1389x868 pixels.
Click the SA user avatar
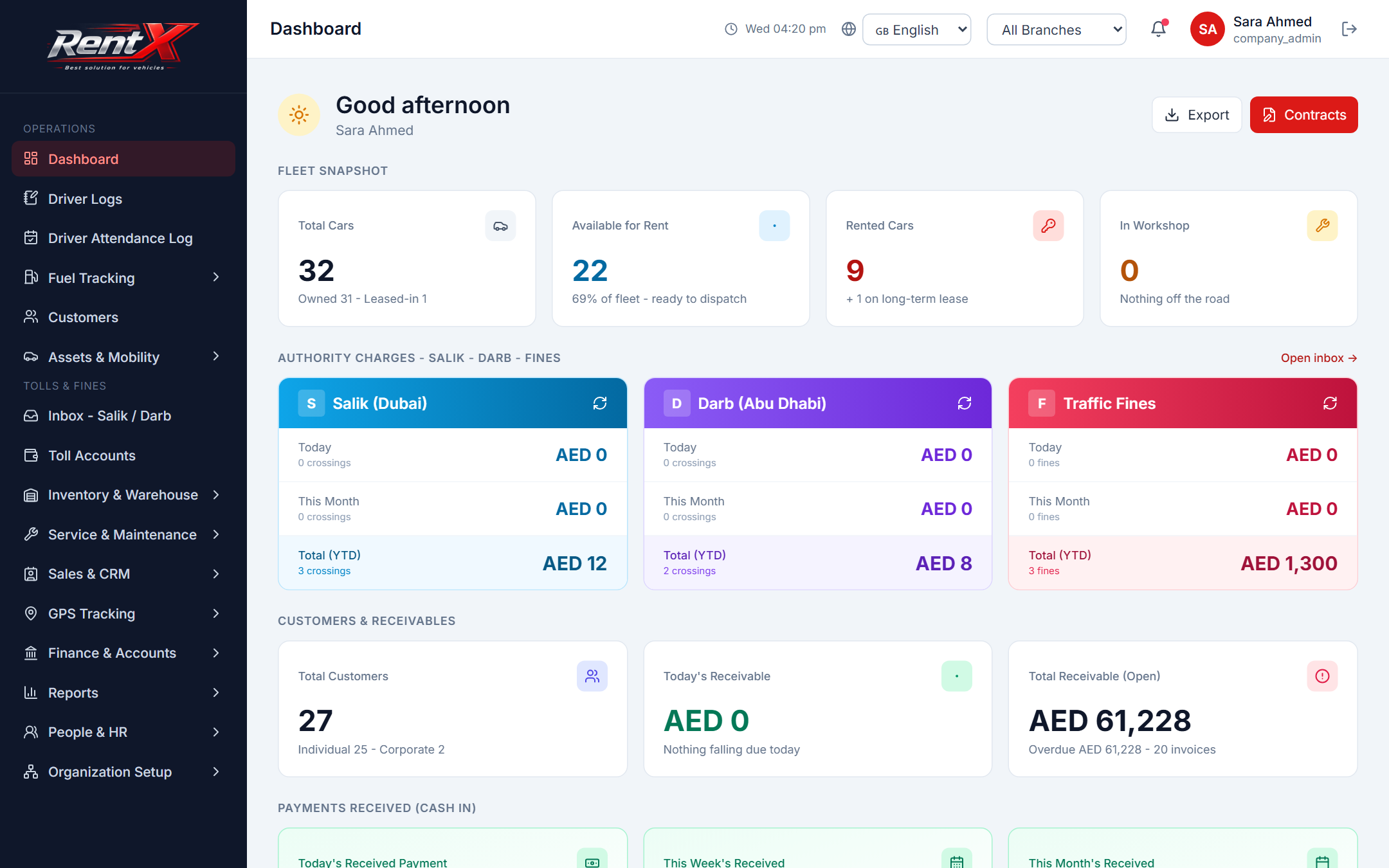tap(1207, 29)
